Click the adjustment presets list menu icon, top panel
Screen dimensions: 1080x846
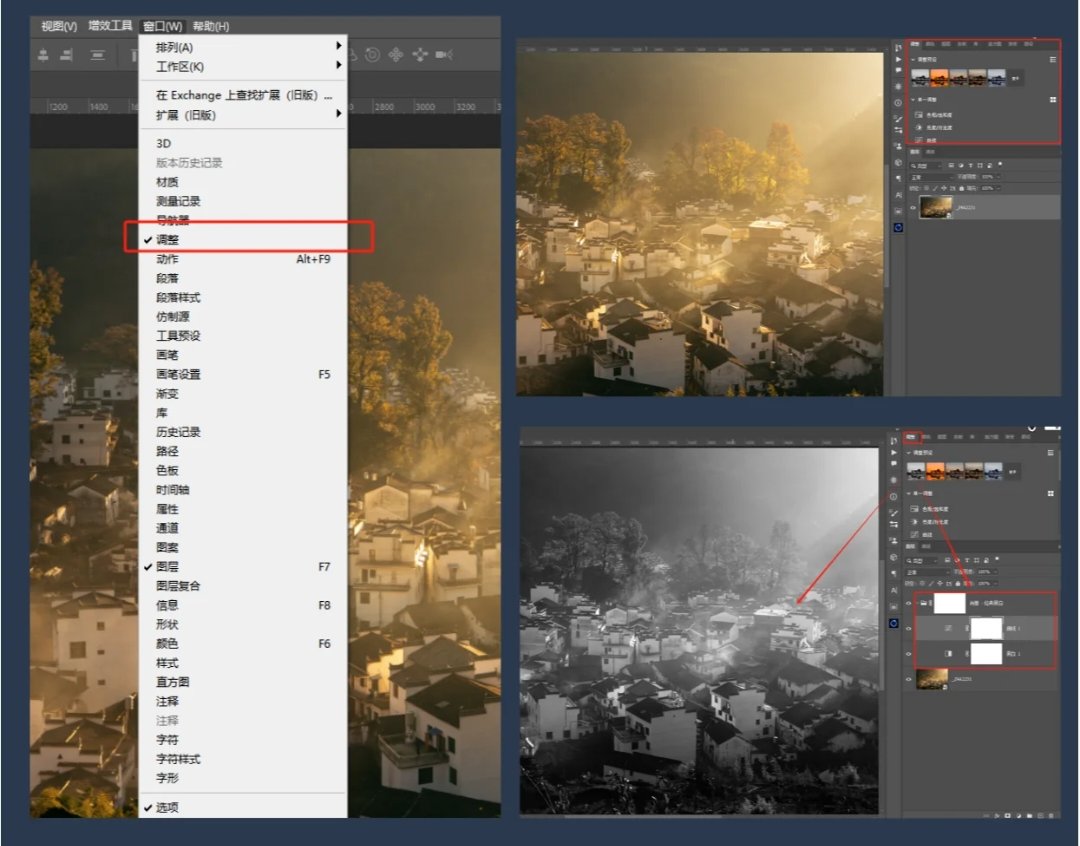coord(1053,60)
